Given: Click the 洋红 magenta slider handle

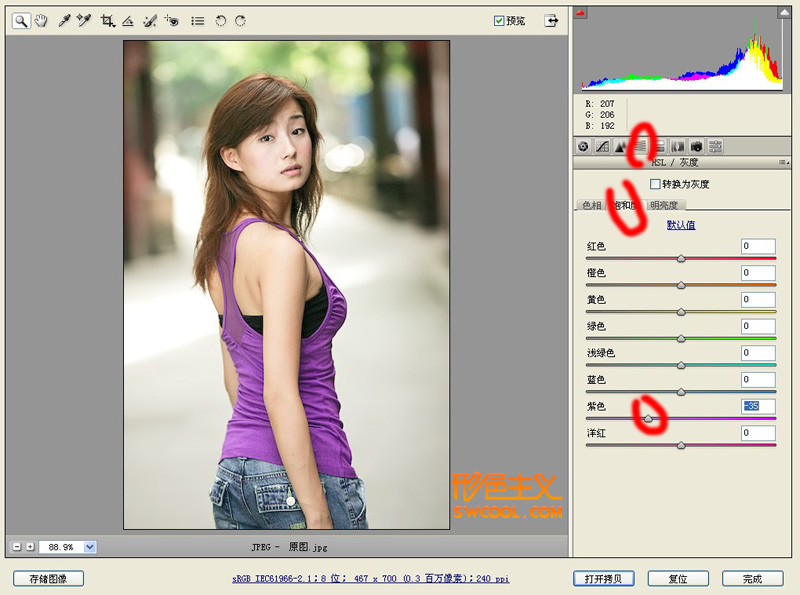Looking at the screenshot, I should point(681,445).
